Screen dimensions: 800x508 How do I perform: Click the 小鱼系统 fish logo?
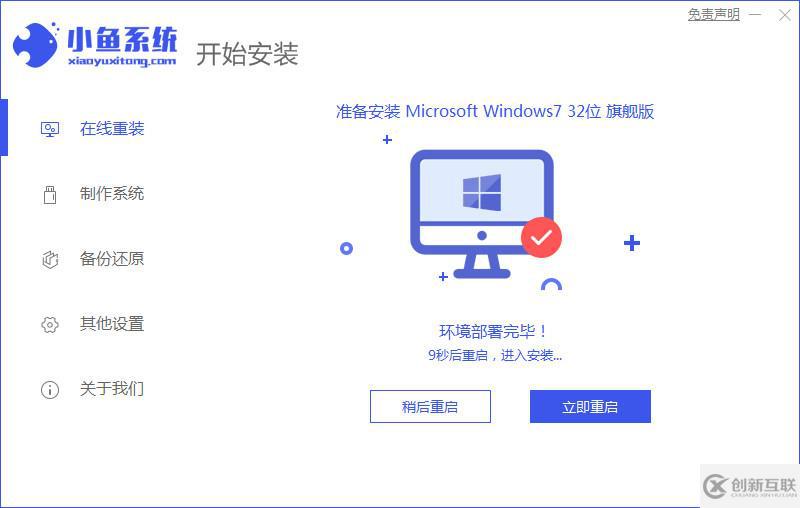click(x=36, y=45)
